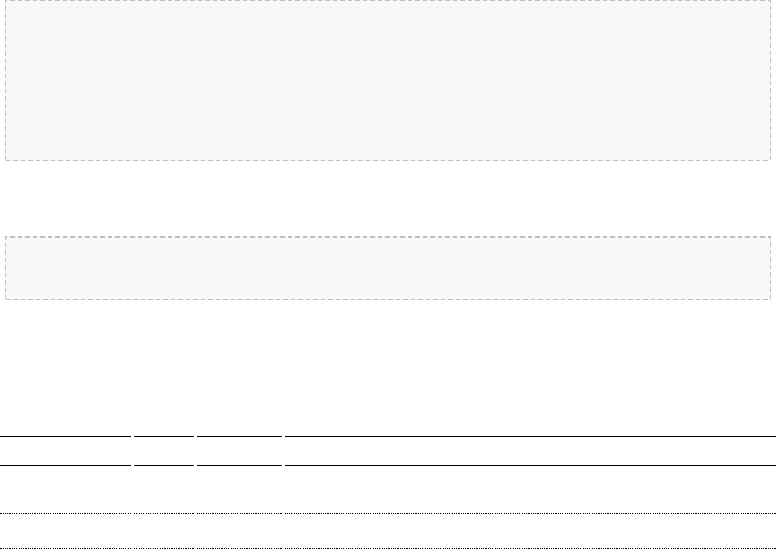Click the blank area above the table

pos(388,370)
